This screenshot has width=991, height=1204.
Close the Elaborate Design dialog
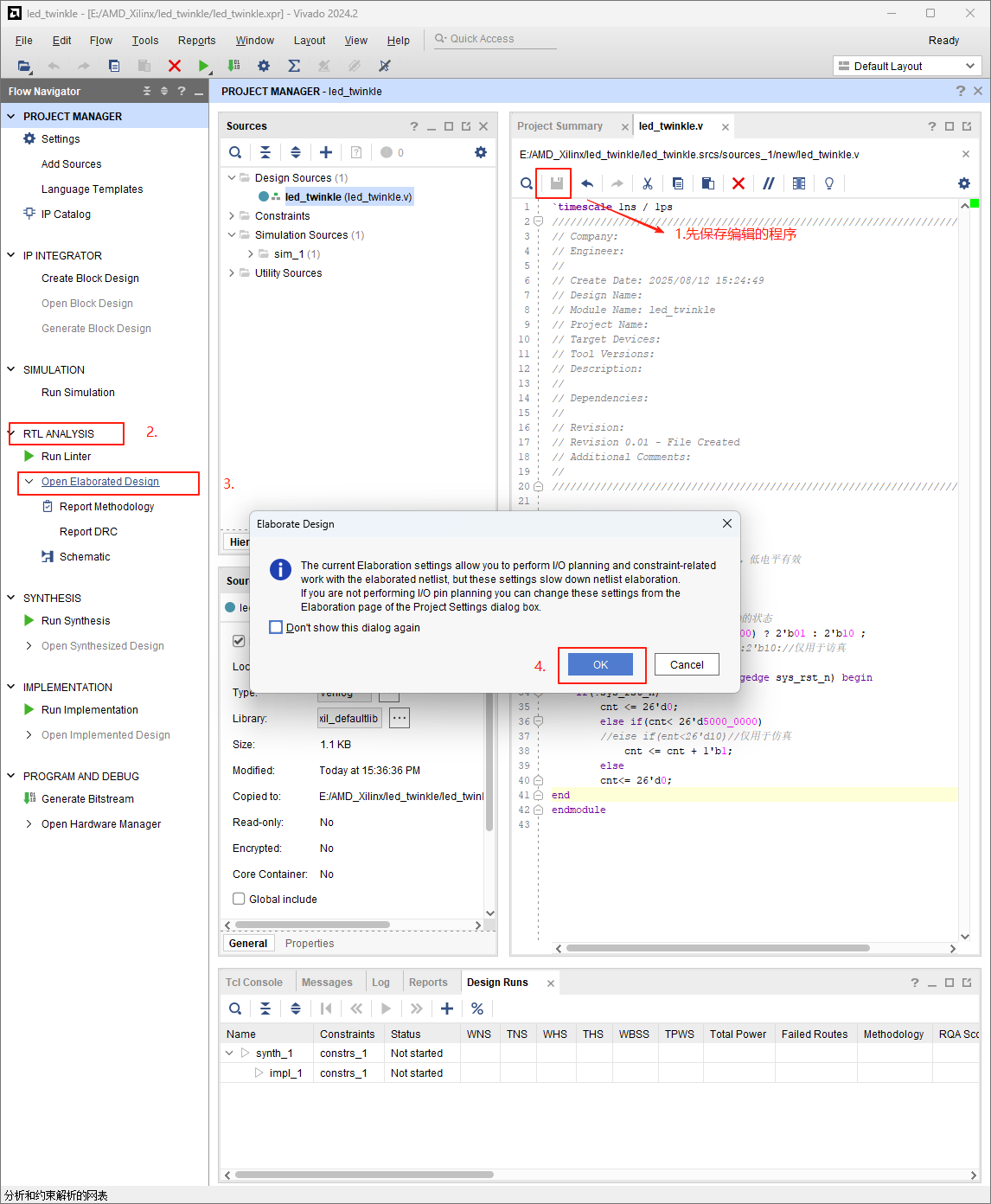click(727, 523)
